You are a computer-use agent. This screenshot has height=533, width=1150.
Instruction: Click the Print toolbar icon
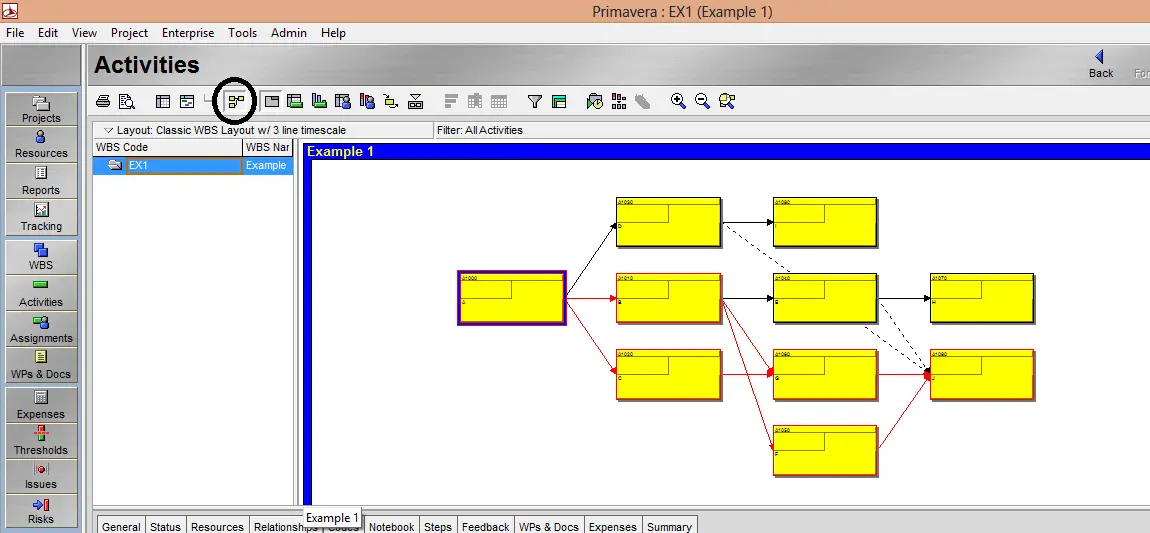(x=103, y=102)
